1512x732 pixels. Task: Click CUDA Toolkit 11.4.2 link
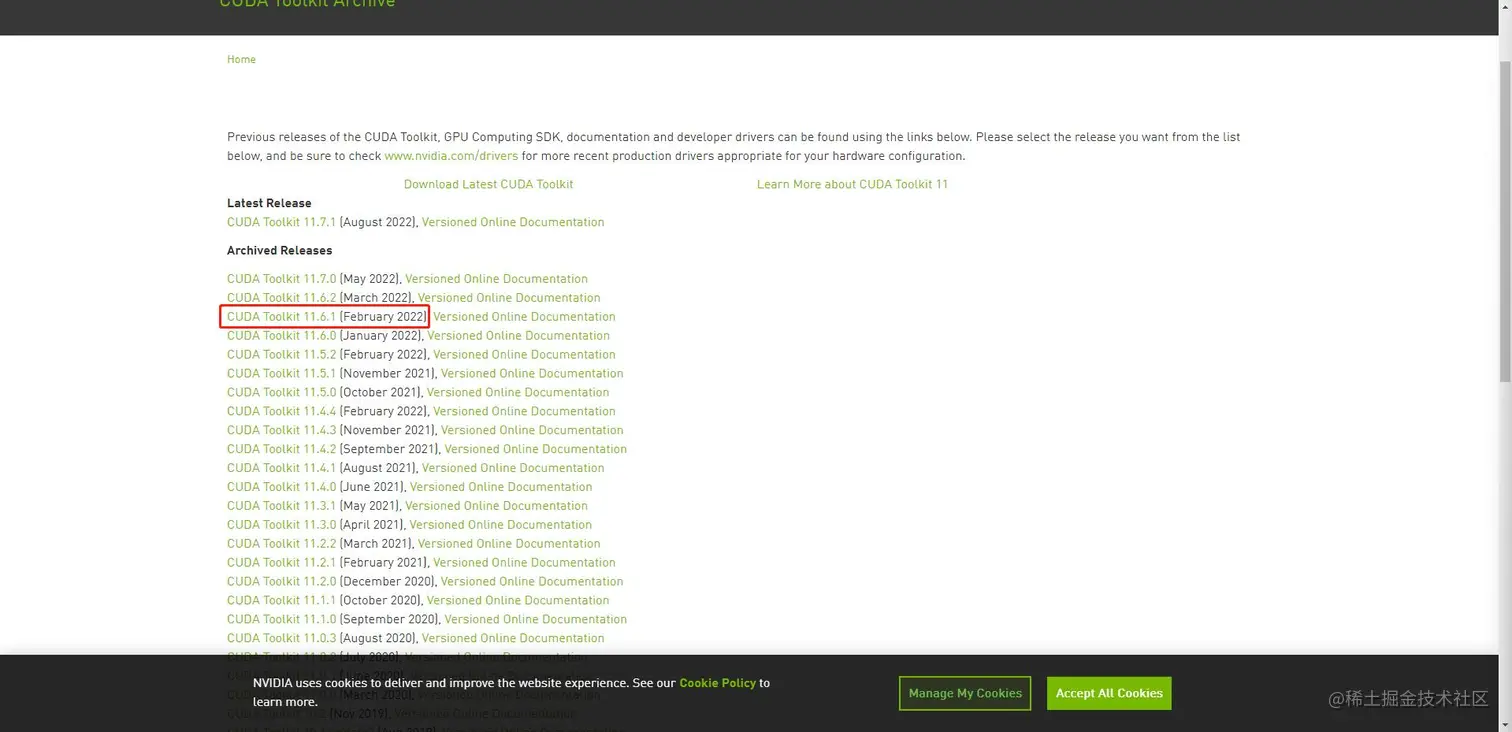[x=281, y=450]
